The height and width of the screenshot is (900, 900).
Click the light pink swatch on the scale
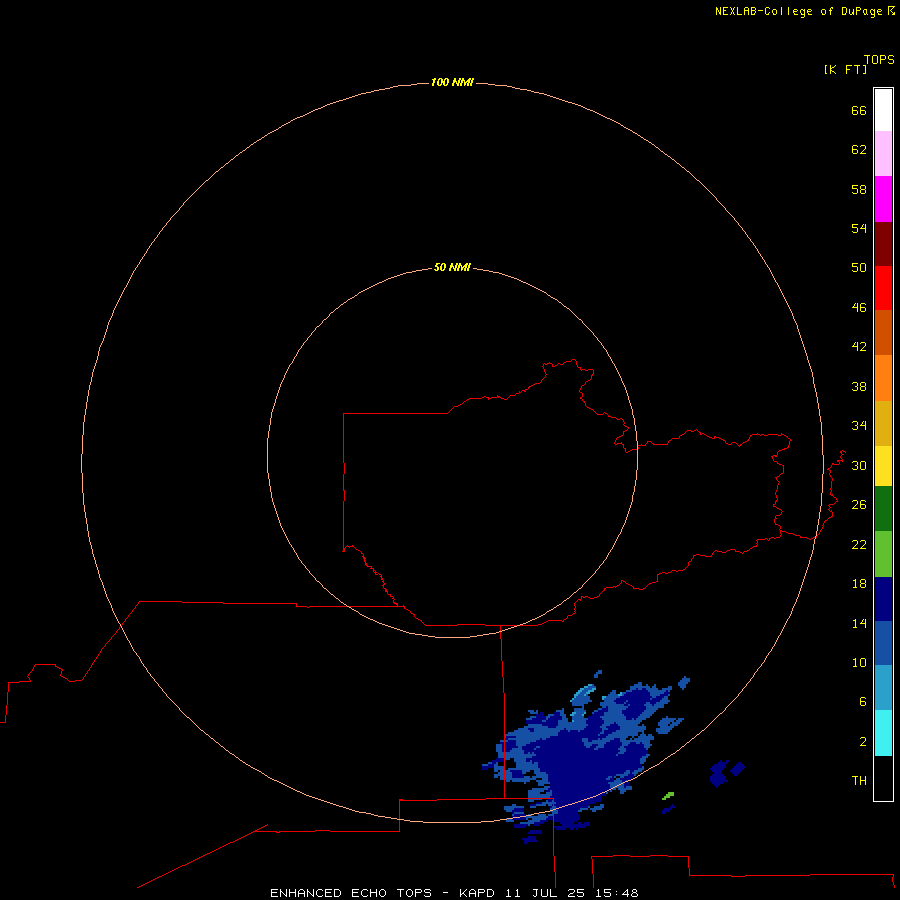click(x=883, y=154)
